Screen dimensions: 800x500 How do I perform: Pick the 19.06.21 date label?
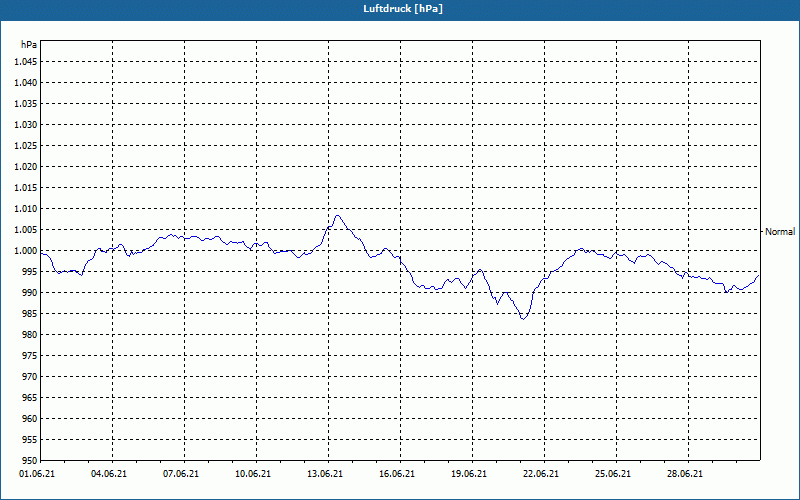point(468,474)
